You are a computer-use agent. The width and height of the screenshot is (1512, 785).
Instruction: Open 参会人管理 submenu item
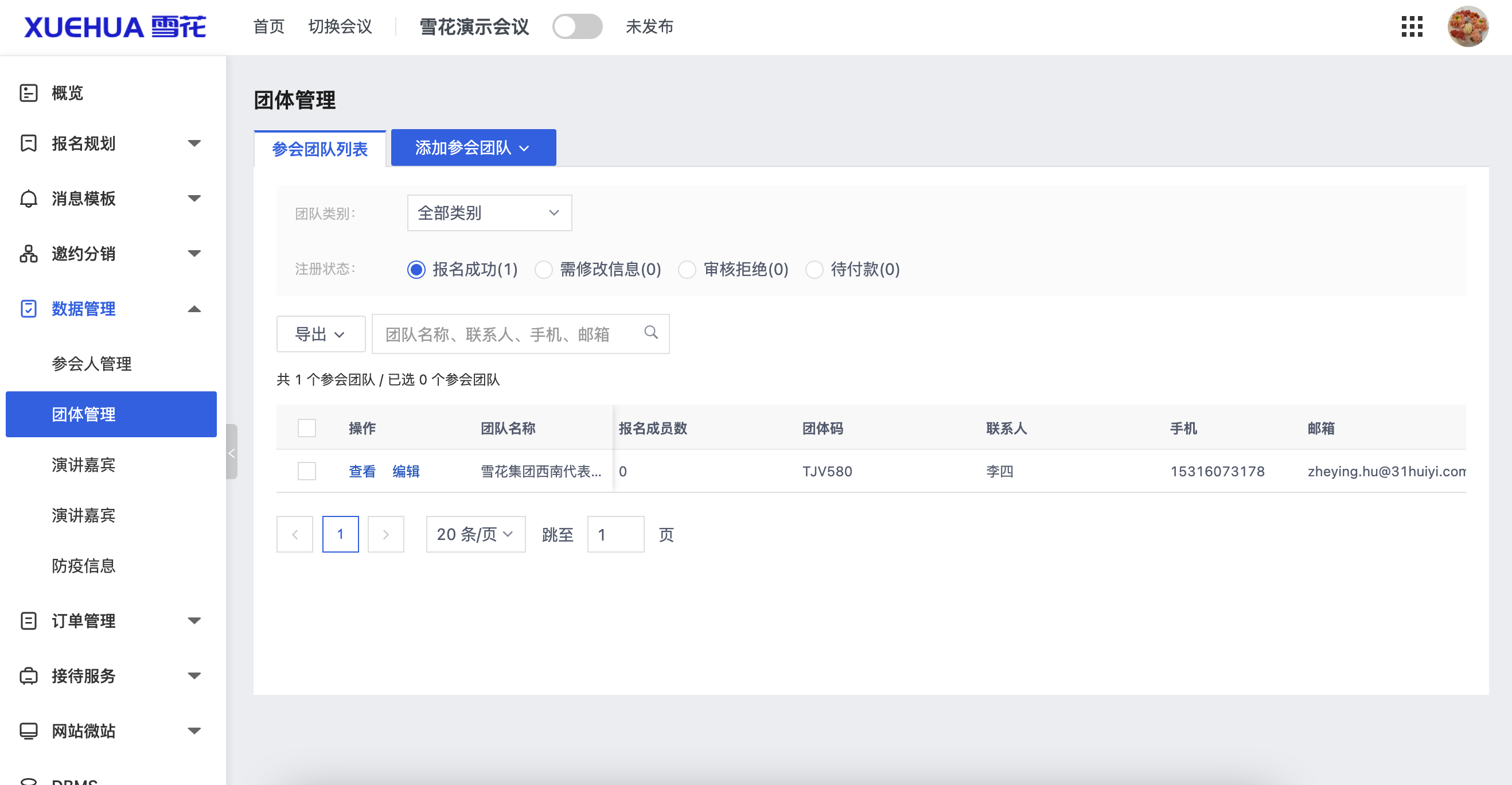pos(92,364)
